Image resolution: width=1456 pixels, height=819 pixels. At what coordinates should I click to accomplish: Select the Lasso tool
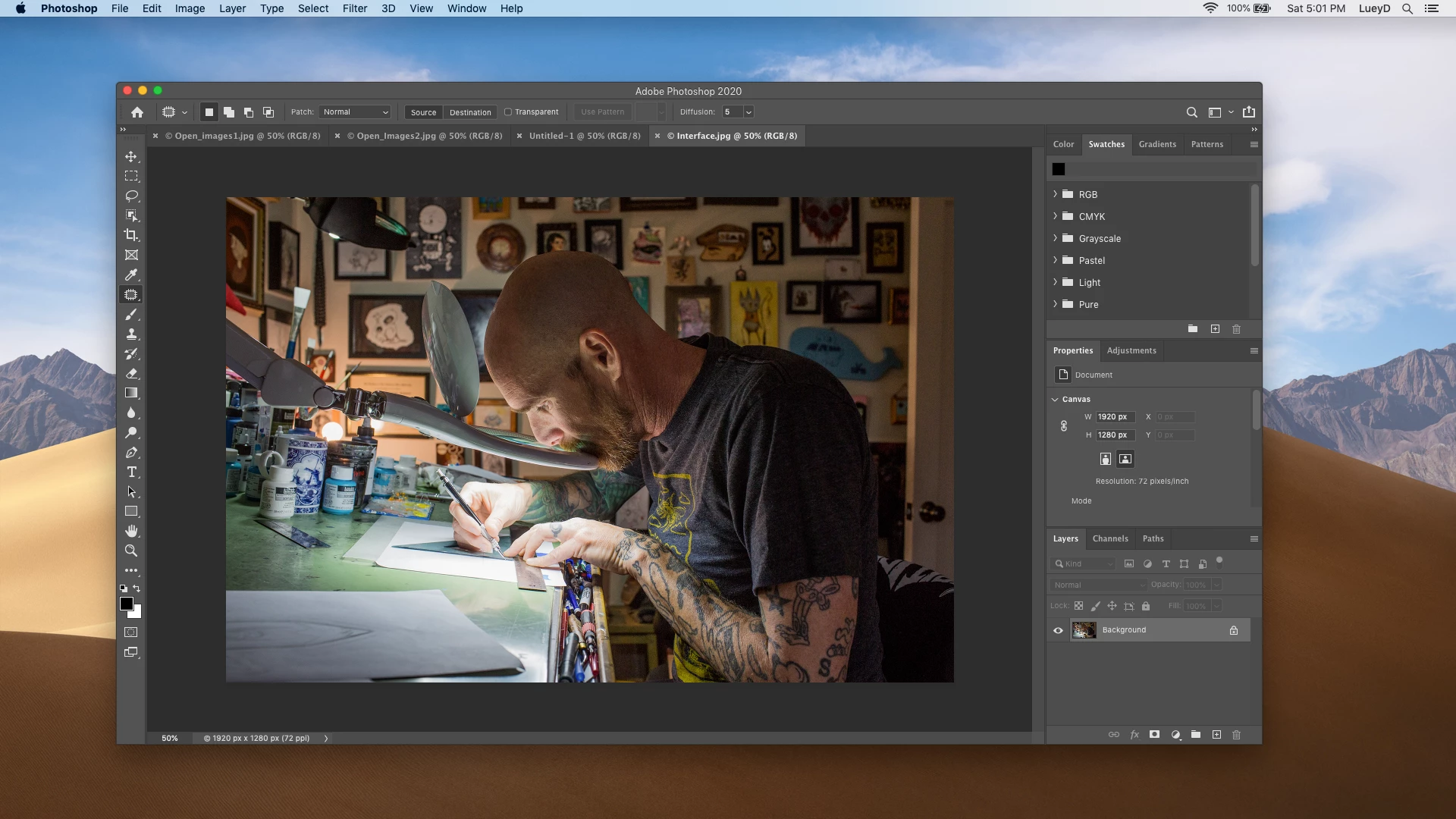(x=131, y=196)
